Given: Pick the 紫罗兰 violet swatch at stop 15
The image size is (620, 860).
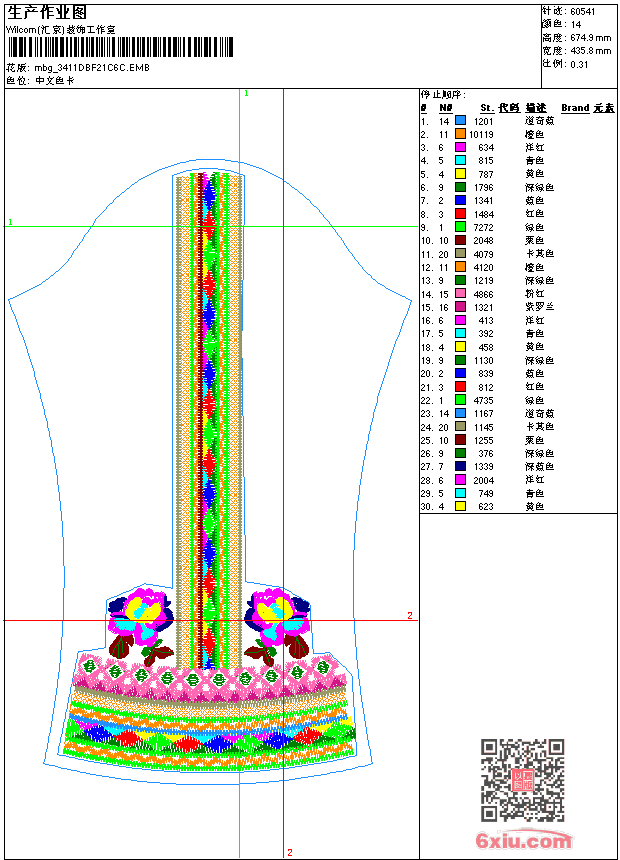Looking at the screenshot, I should tap(461, 307).
